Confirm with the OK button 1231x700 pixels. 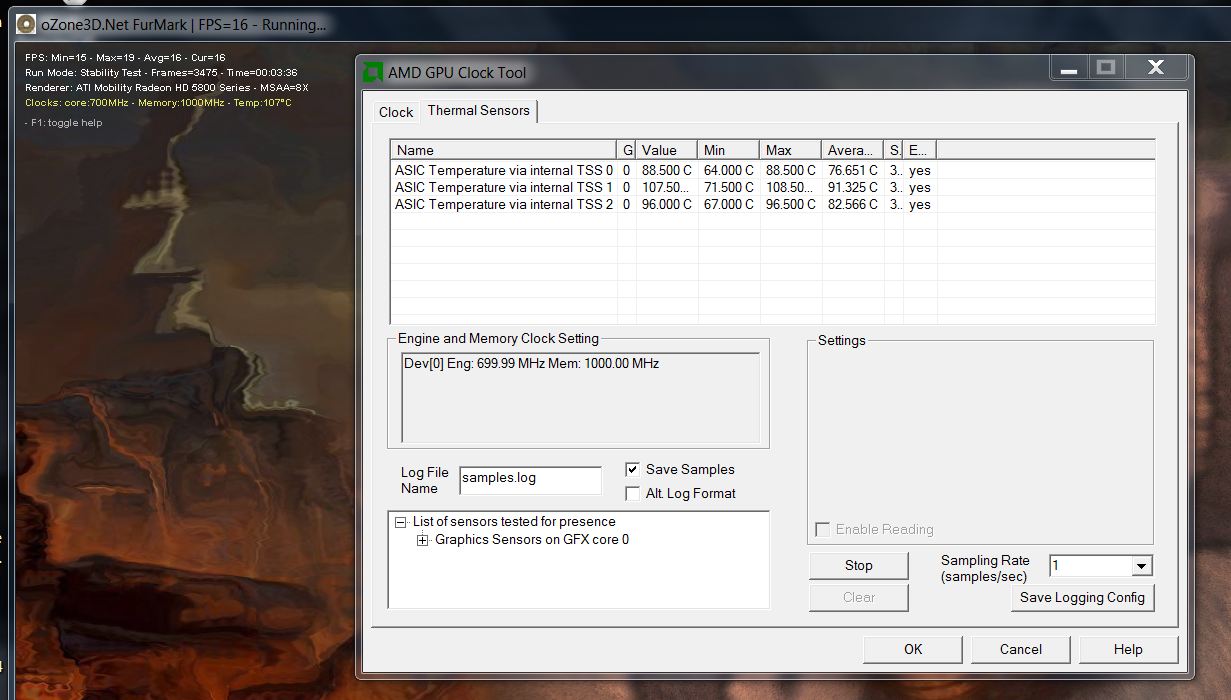click(913, 649)
